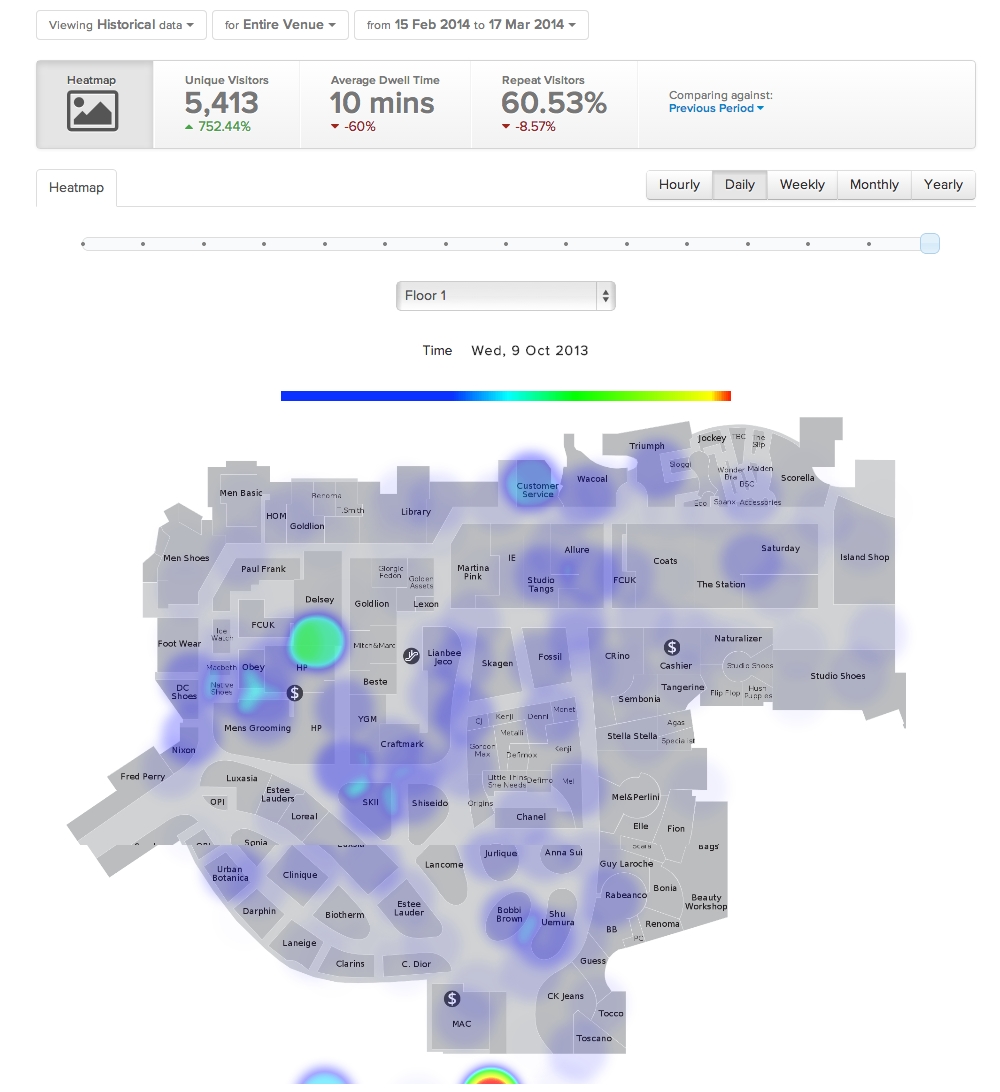This screenshot has width=1000, height=1092.
Task: Click the Biotherm counter
Action: [345, 915]
